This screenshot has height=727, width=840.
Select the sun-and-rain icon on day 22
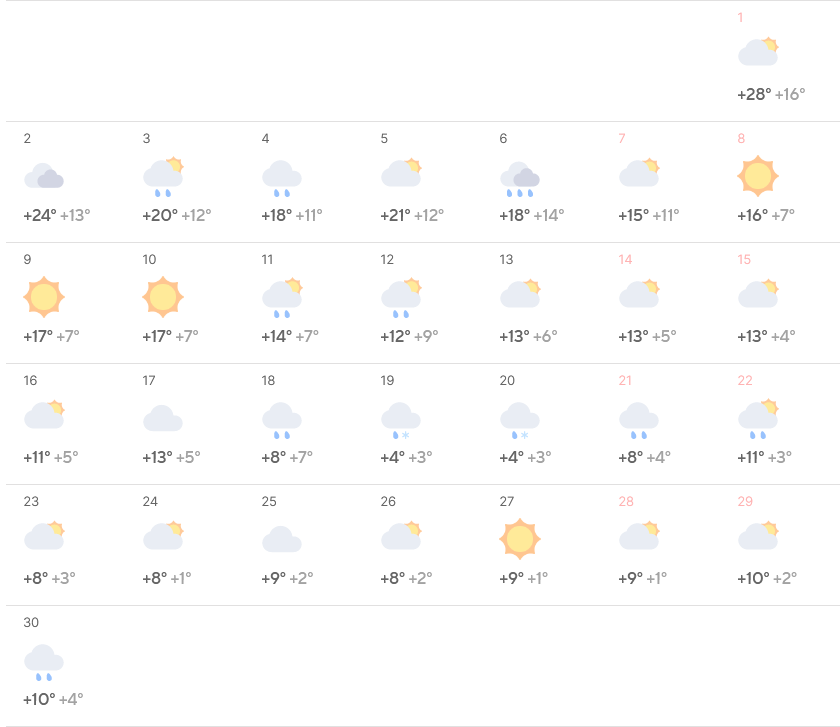coord(758,419)
